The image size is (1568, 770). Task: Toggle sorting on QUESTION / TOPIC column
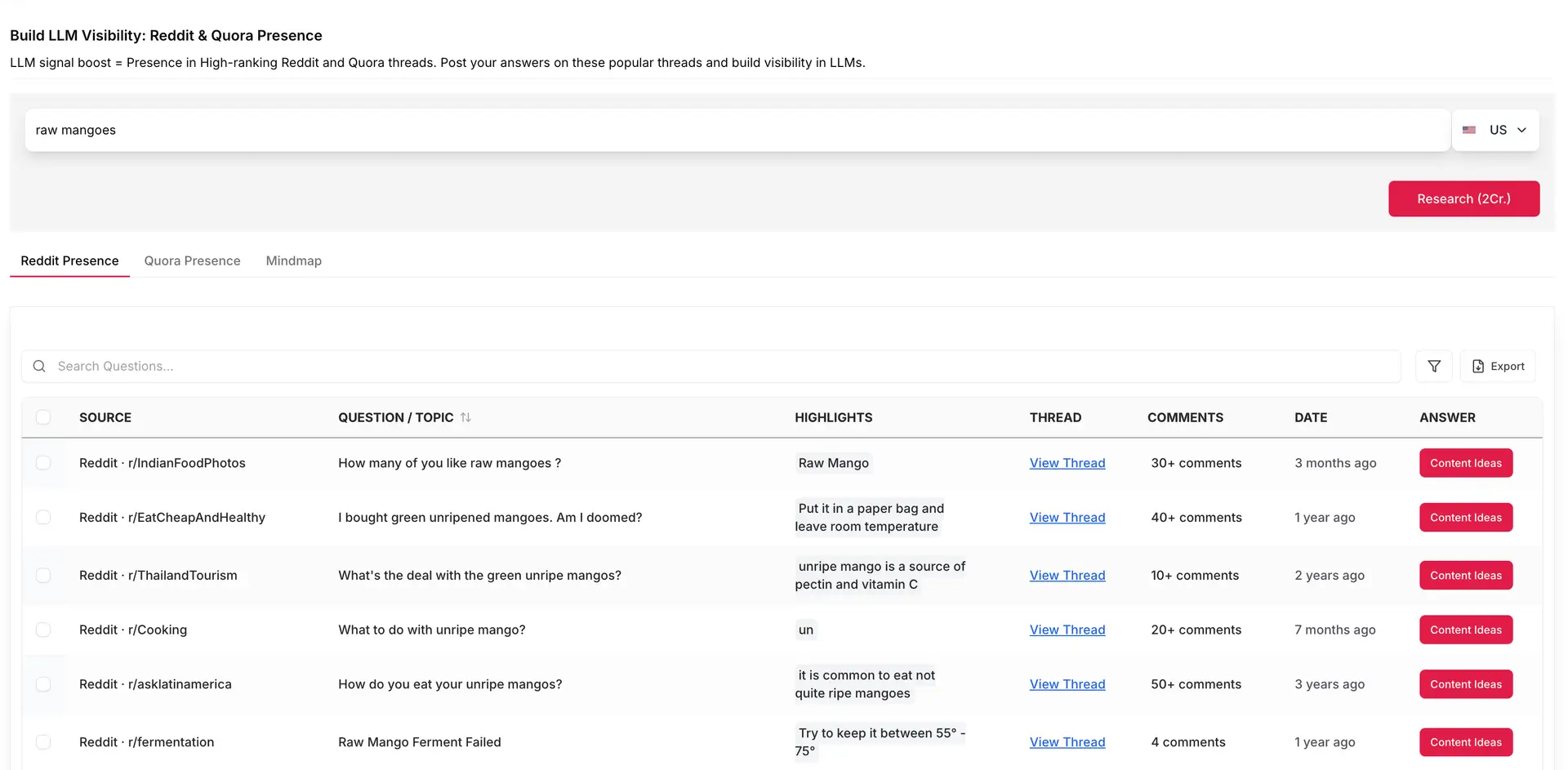click(x=466, y=417)
